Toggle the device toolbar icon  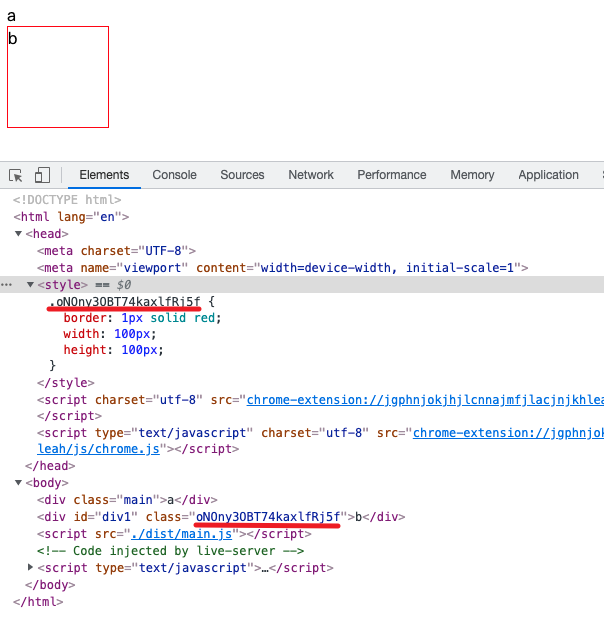[x=42, y=175]
